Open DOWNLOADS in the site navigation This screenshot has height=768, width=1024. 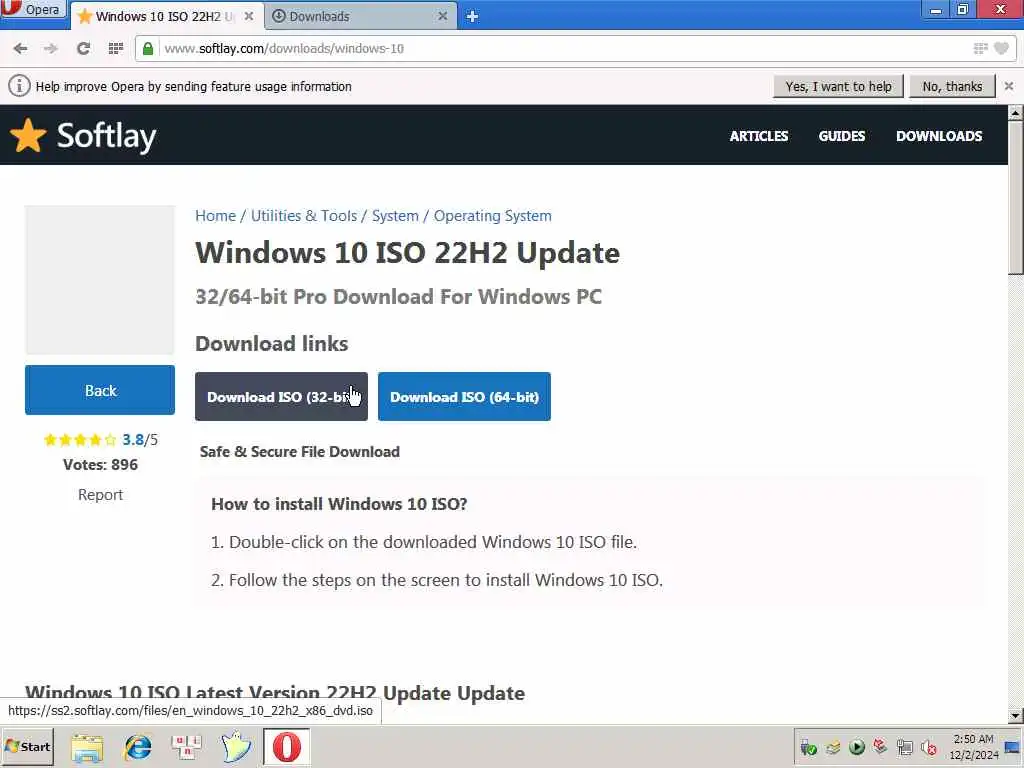[x=939, y=136]
